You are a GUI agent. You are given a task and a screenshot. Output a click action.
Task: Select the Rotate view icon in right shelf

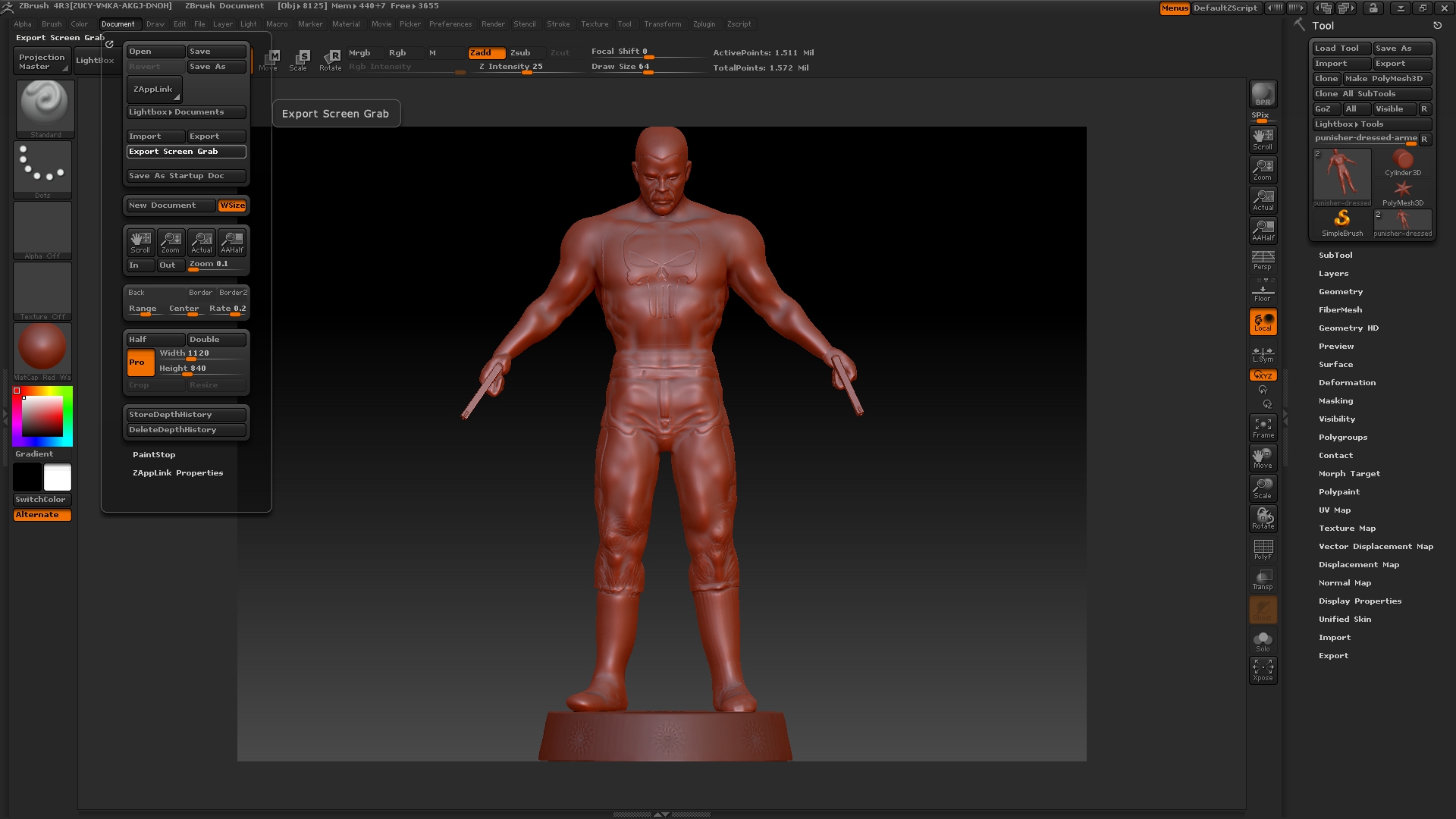(1263, 519)
